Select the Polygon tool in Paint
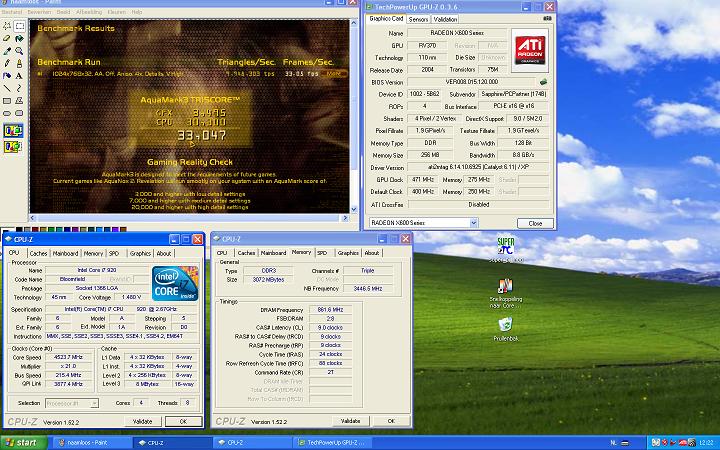Screen dimensions: 720x450 19,101
